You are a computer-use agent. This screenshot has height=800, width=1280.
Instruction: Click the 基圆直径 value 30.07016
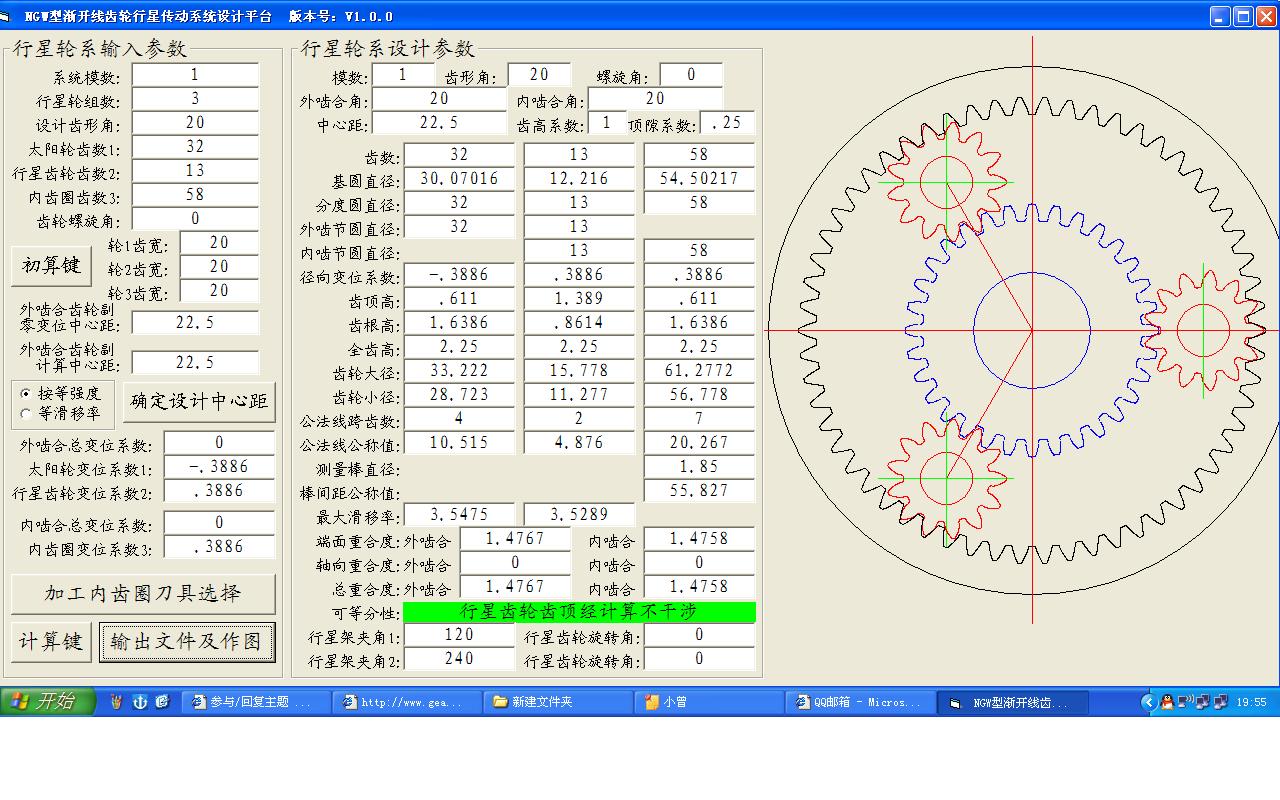[x=459, y=178]
